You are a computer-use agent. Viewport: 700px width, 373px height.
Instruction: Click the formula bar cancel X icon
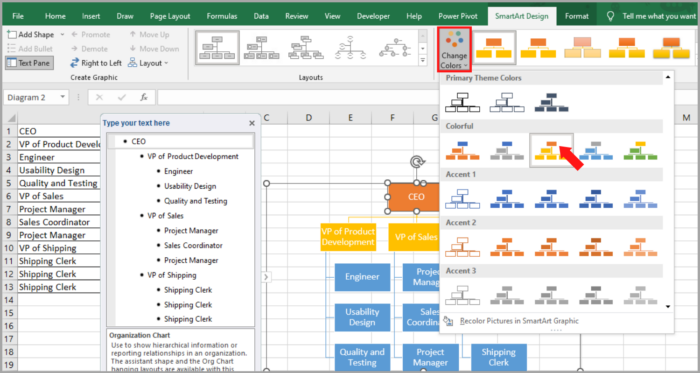tap(99, 97)
